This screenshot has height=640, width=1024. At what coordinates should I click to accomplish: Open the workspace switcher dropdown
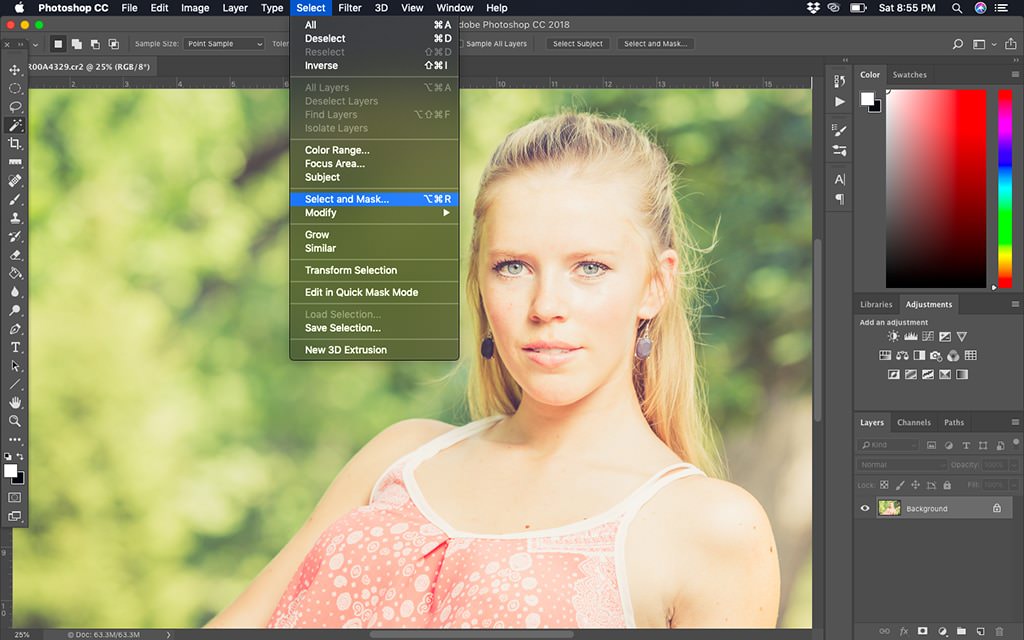pos(984,44)
